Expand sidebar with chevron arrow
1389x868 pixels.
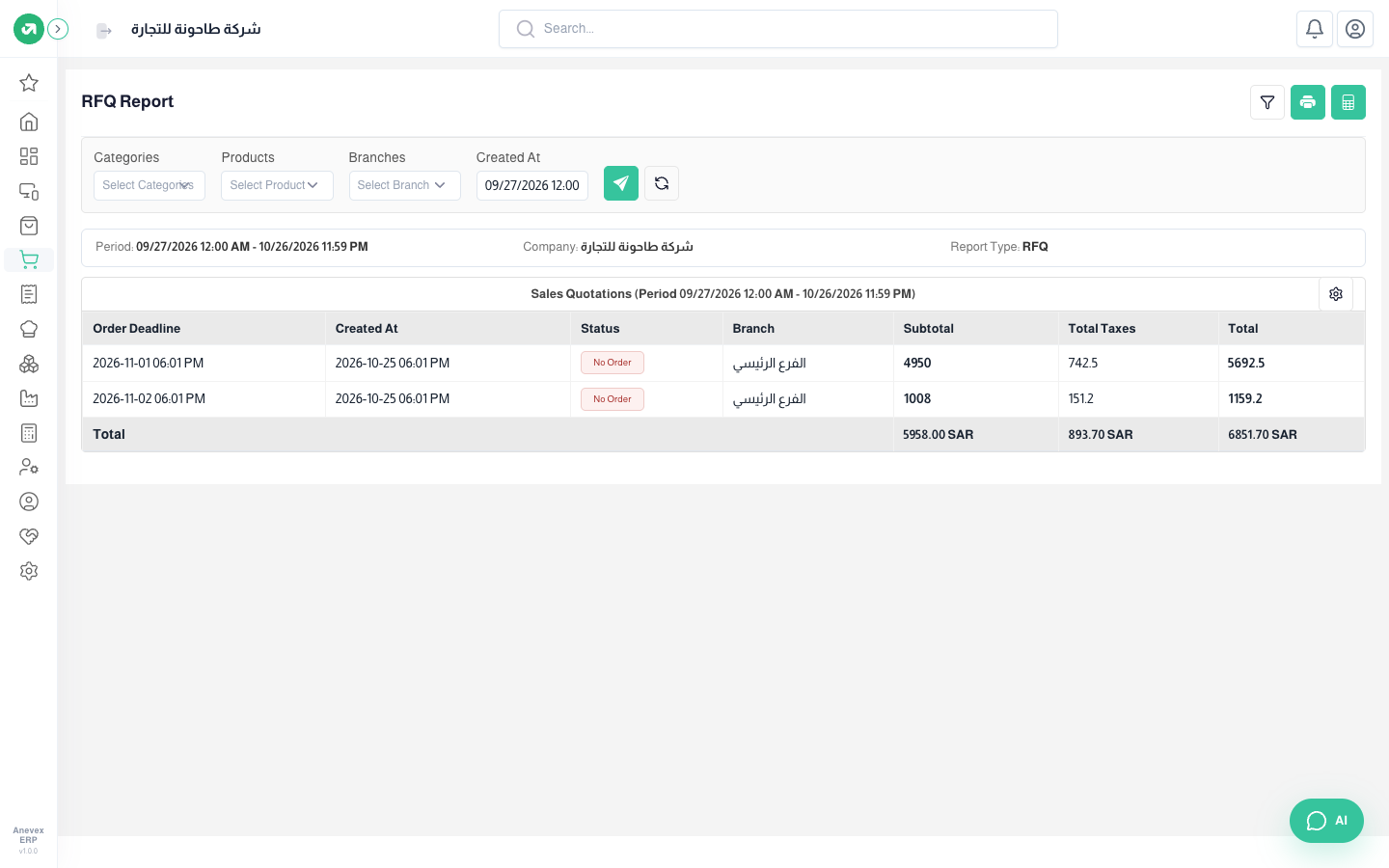58,29
